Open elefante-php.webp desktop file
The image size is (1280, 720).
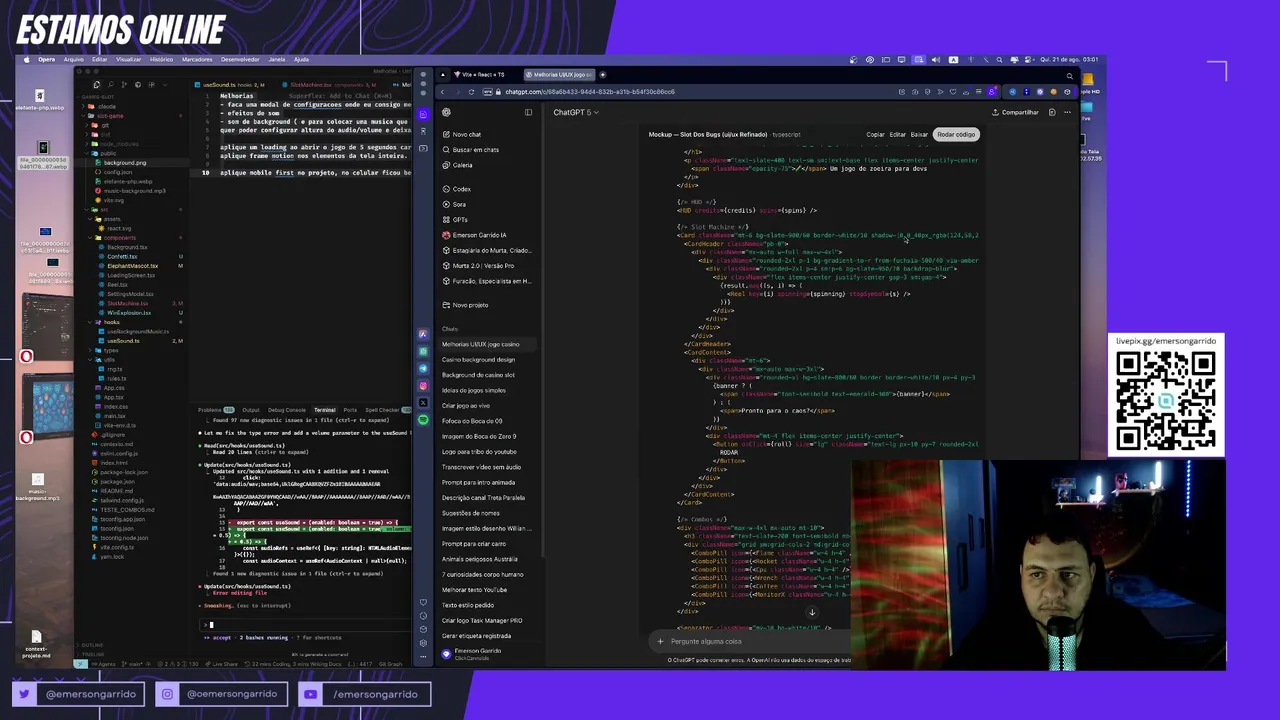point(40,100)
